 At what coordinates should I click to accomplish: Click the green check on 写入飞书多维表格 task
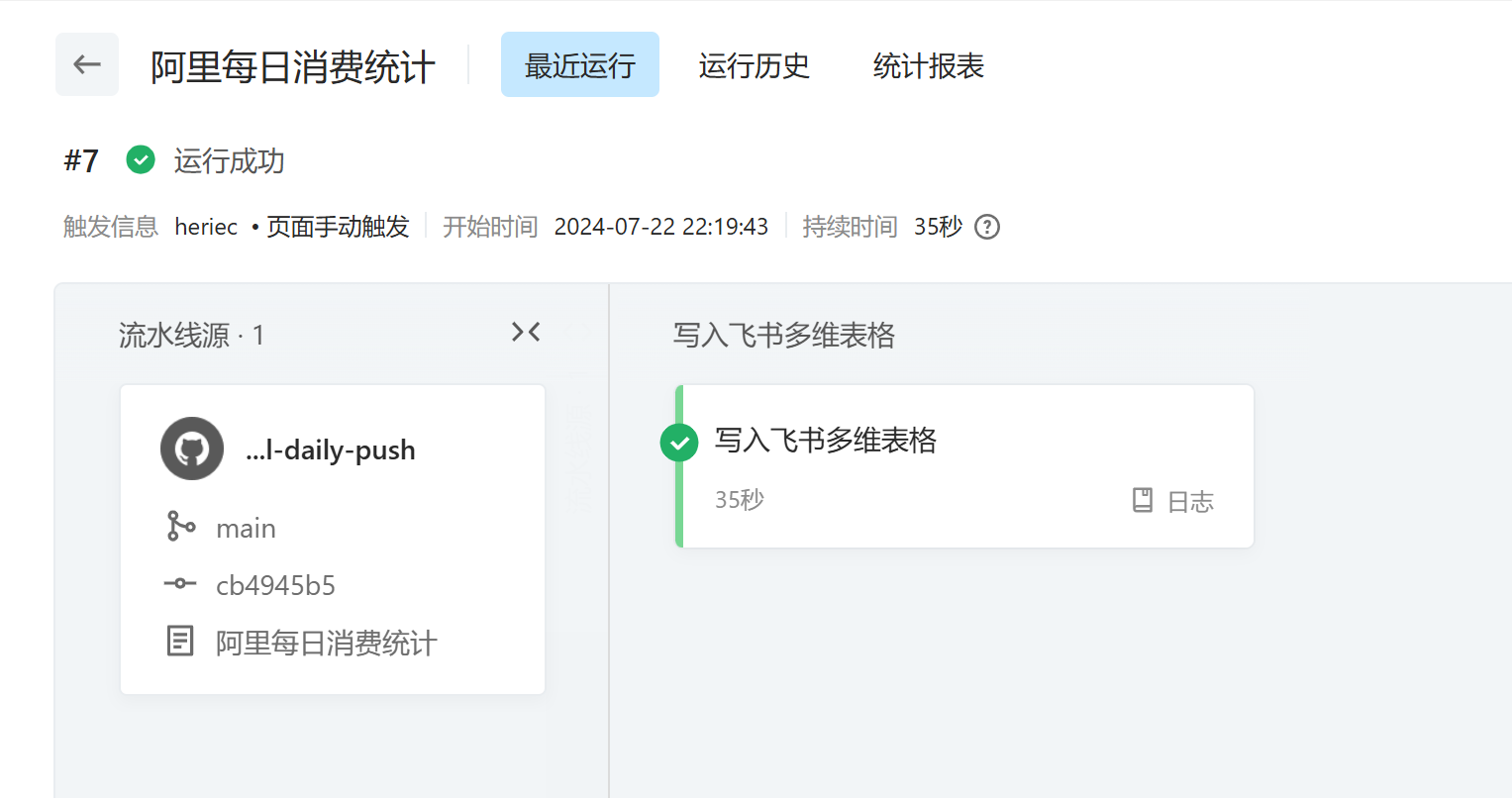point(679,443)
